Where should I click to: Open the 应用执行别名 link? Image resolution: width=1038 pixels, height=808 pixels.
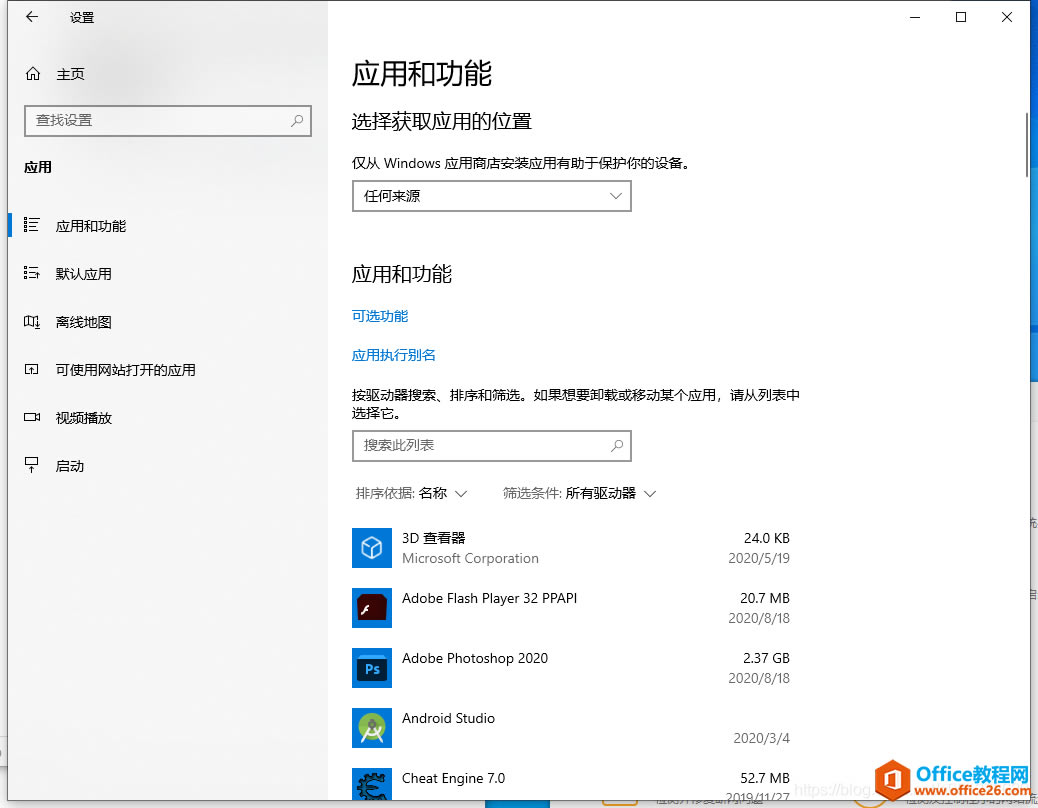[x=393, y=355]
